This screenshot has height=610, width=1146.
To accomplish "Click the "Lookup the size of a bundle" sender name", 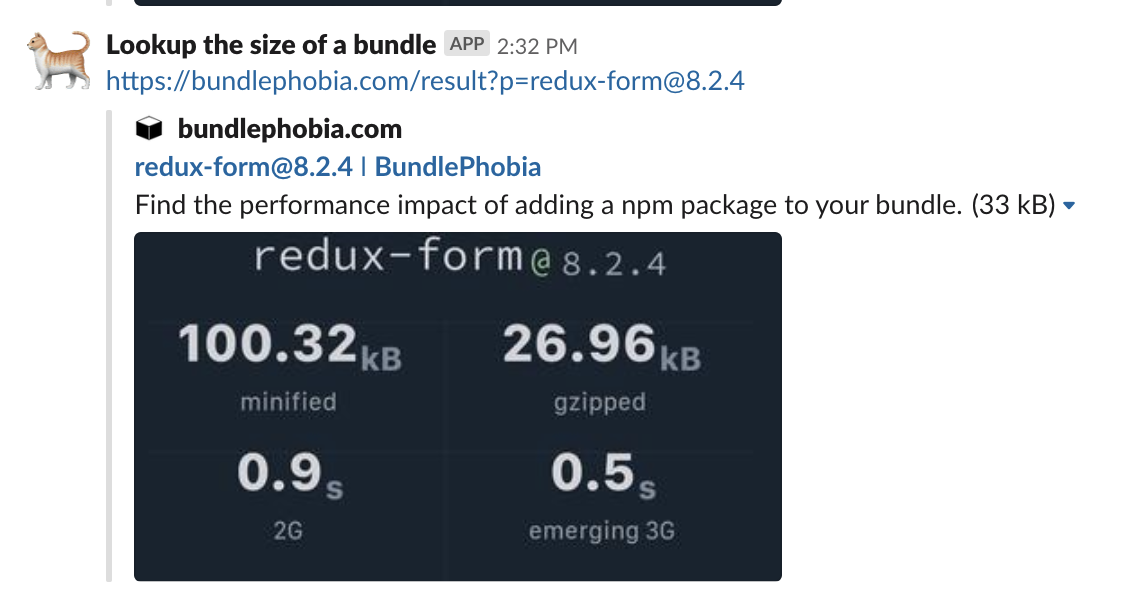I will [271, 45].
